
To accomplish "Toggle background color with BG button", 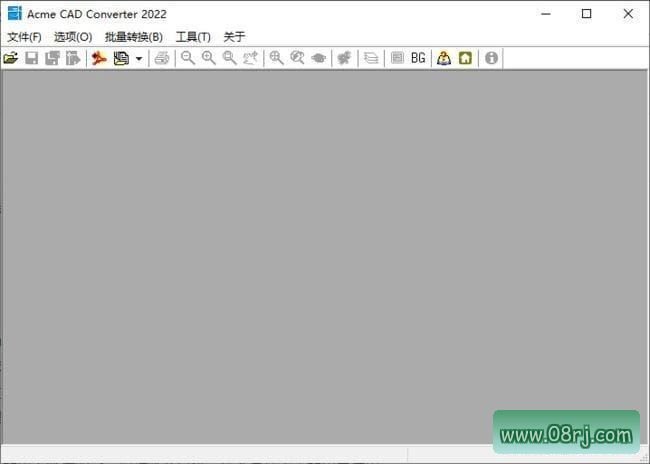I will coord(418,58).
